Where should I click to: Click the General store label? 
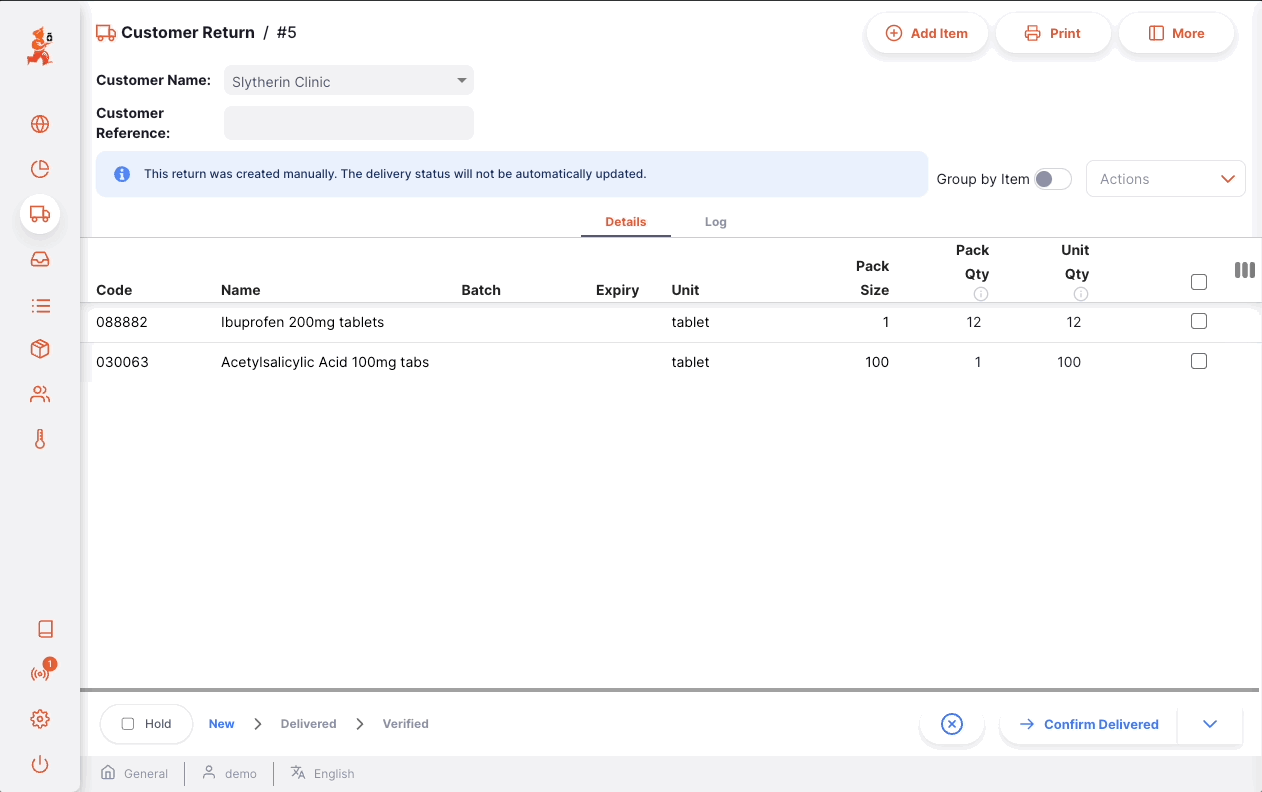(x=146, y=774)
